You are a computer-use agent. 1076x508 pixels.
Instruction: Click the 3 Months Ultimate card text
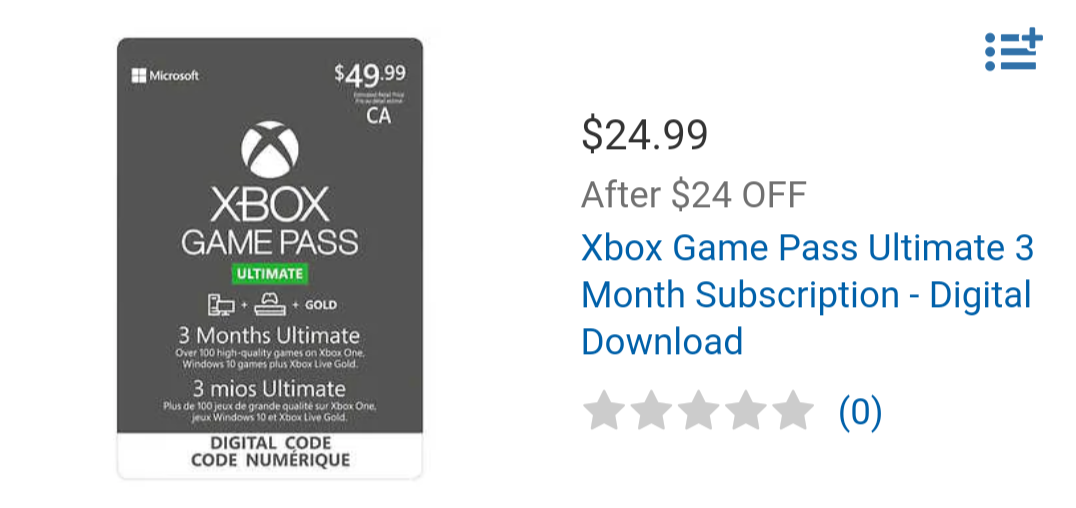269,336
